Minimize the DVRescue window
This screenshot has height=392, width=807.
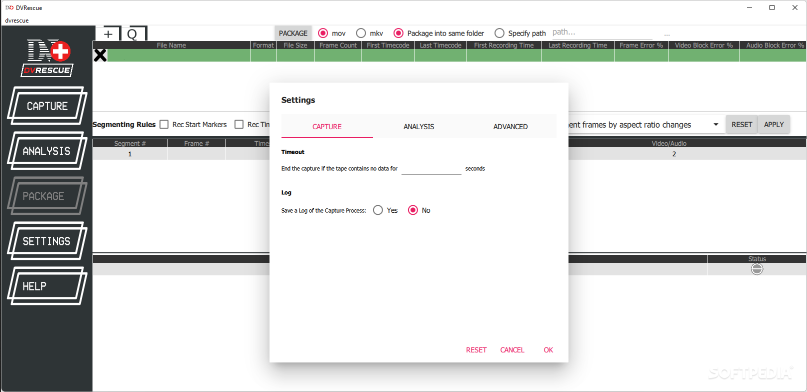pyautogui.click(x=749, y=7)
